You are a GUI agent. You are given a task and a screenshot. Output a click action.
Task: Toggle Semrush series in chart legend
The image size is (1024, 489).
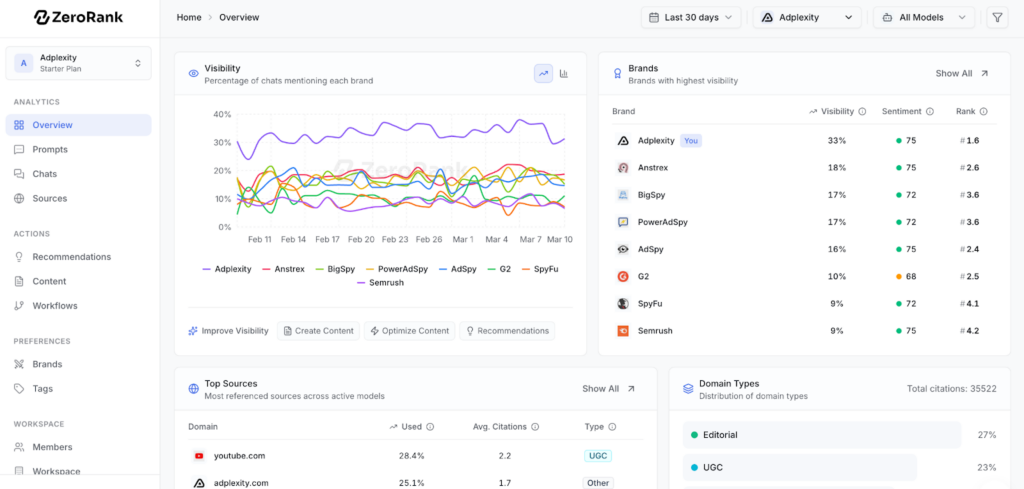(x=380, y=283)
